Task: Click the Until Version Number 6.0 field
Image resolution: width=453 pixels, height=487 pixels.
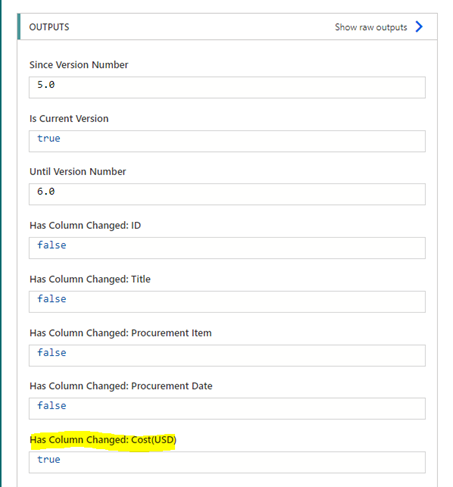Action: pos(227,194)
